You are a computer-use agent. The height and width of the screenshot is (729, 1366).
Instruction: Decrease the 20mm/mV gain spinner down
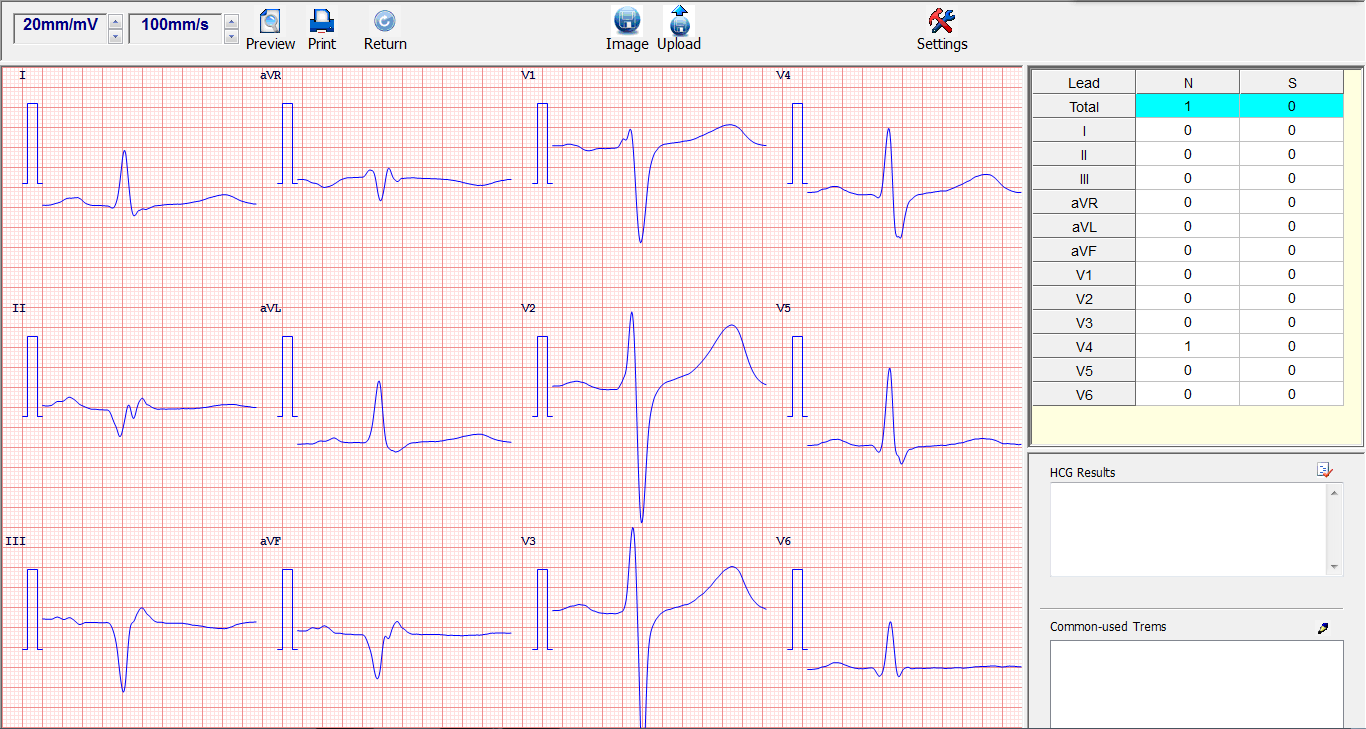point(115,36)
